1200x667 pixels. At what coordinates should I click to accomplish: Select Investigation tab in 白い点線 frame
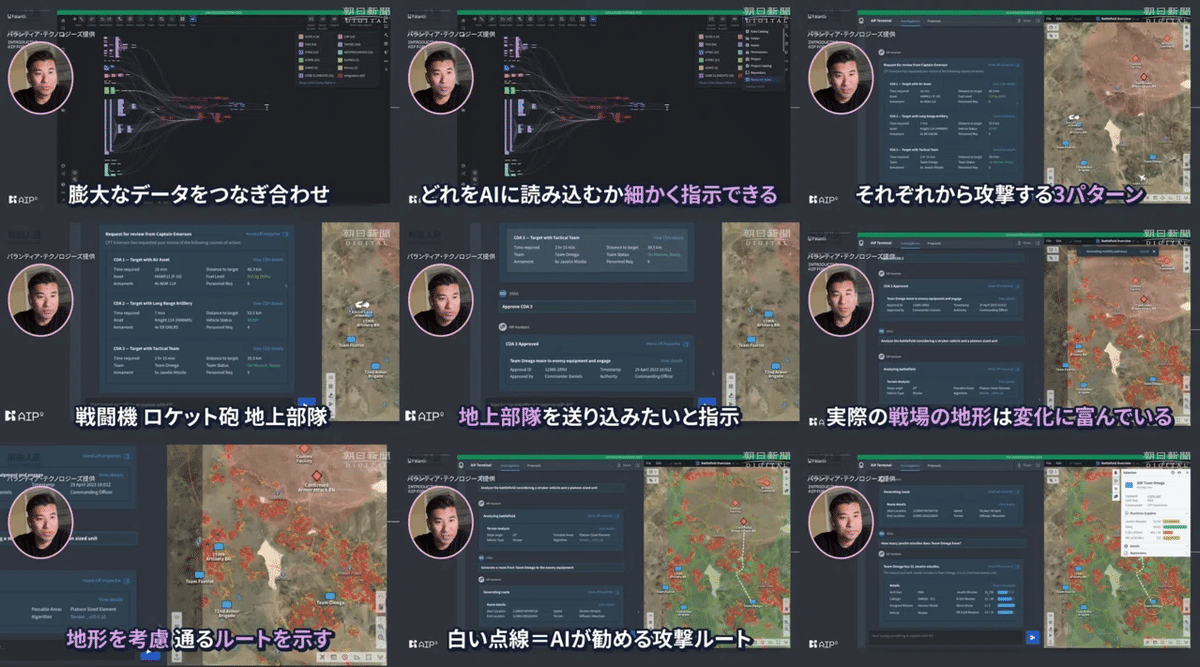(x=510, y=465)
